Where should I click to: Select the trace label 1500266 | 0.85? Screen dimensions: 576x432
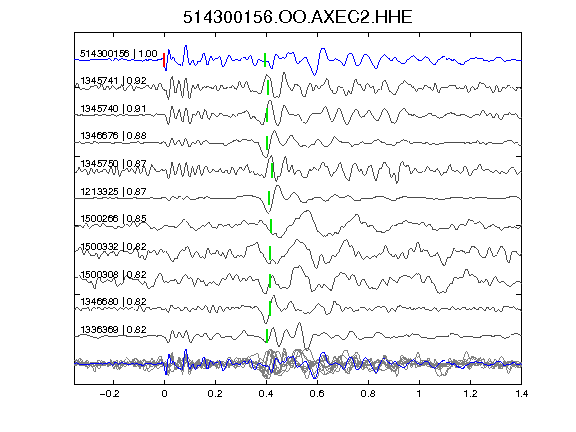tap(114, 219)
